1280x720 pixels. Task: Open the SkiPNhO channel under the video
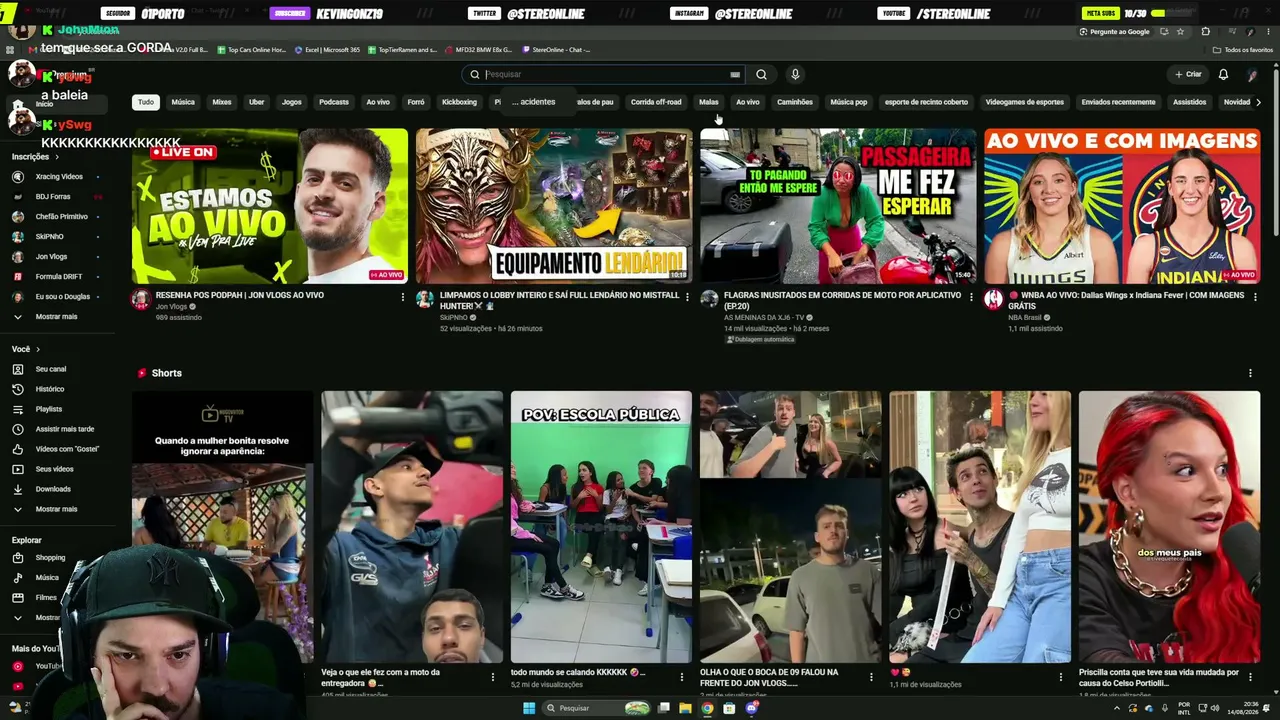[x=454, y=317]
